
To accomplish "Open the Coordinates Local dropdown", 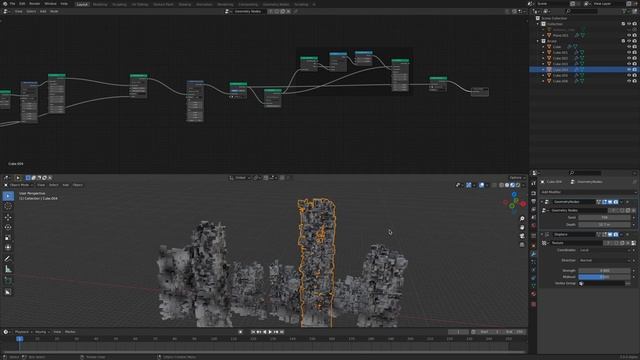I will [604, 250].
